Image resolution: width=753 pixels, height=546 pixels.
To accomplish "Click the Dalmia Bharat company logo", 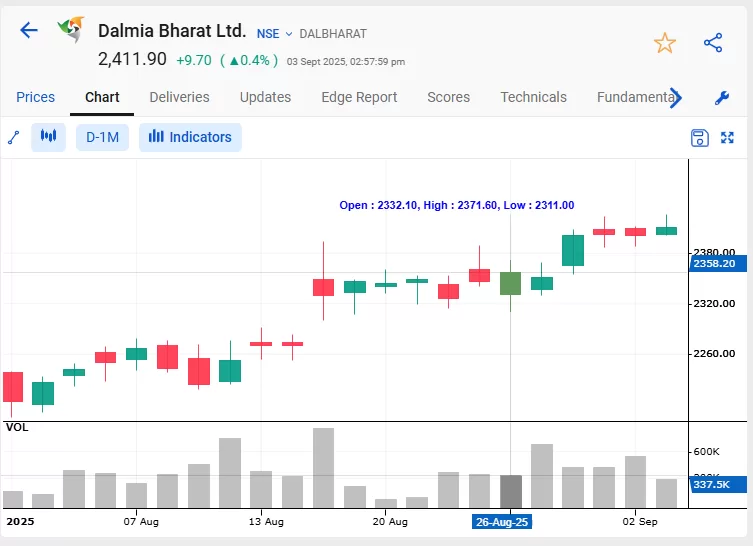I will [x=71, y=29].
